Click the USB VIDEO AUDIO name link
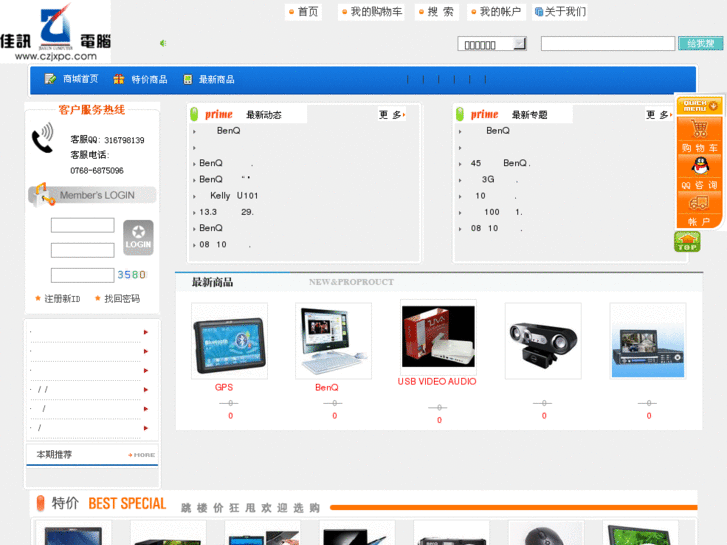Screen dimensions: 727x545 437,381
